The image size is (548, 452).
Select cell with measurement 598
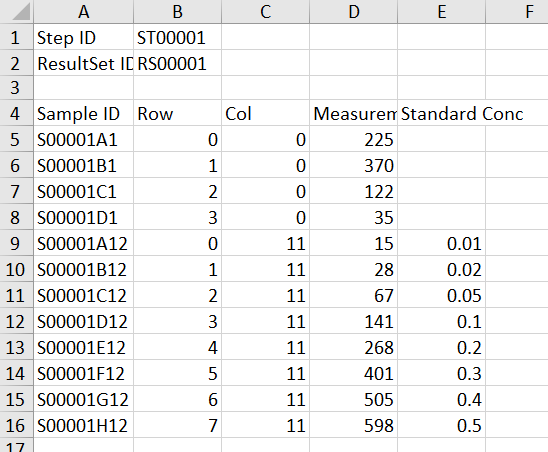[x=353, y=425]
